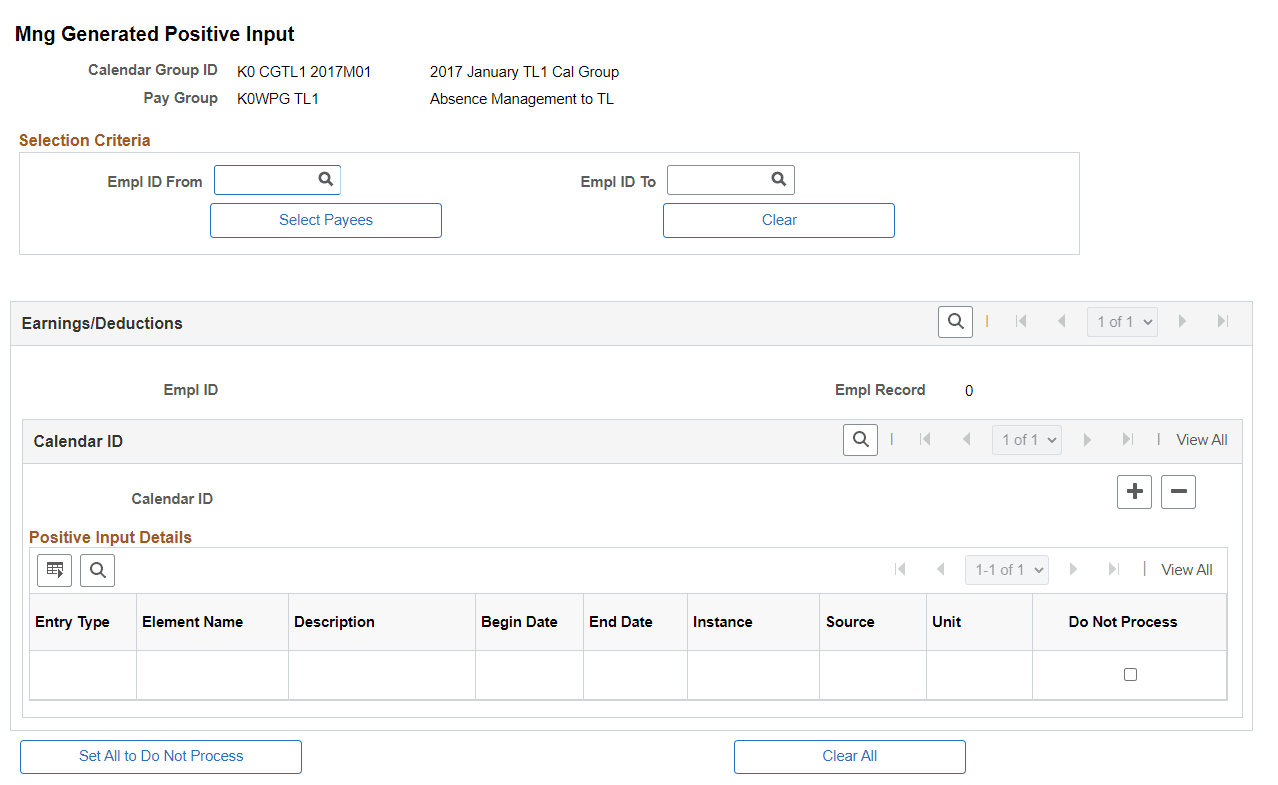Image resolution: width=1278 pixels, height=785 pixels.
Task: Check the Do Not Process checkbox
Action: pyautogui.click(x=1130, y=674)
